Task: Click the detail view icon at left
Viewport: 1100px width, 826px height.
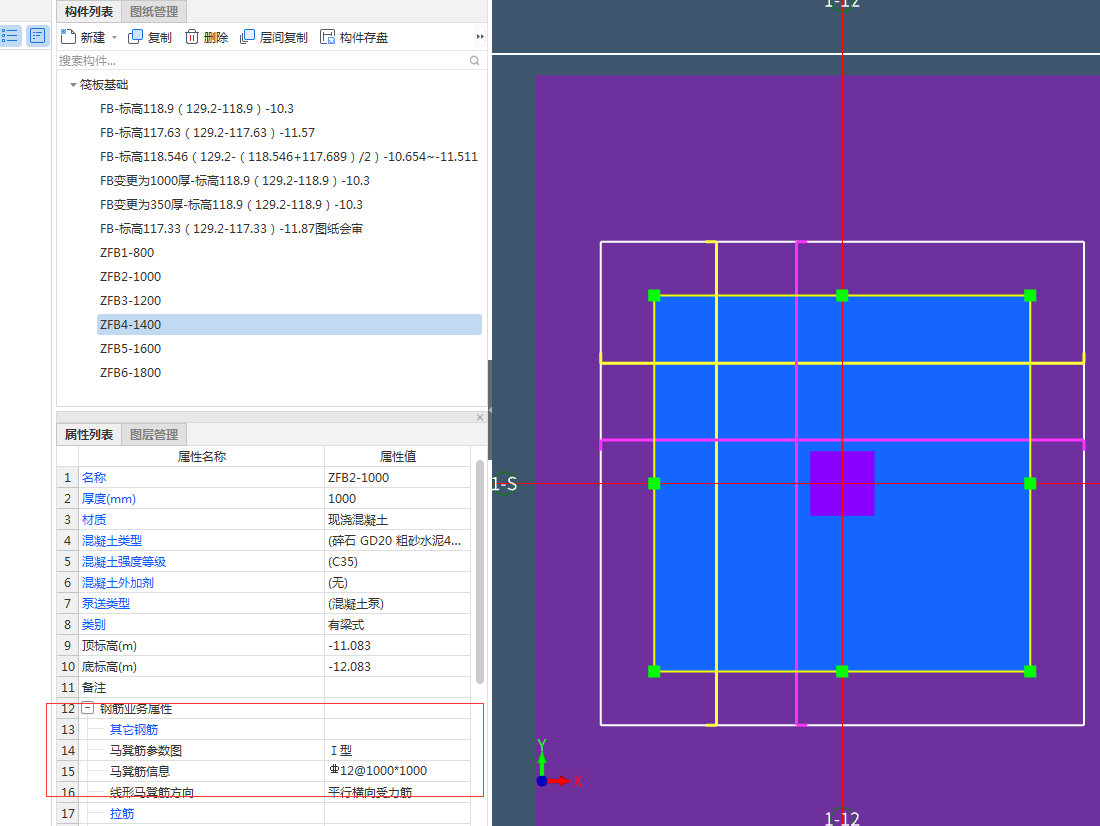Action: tap(37, 35)
